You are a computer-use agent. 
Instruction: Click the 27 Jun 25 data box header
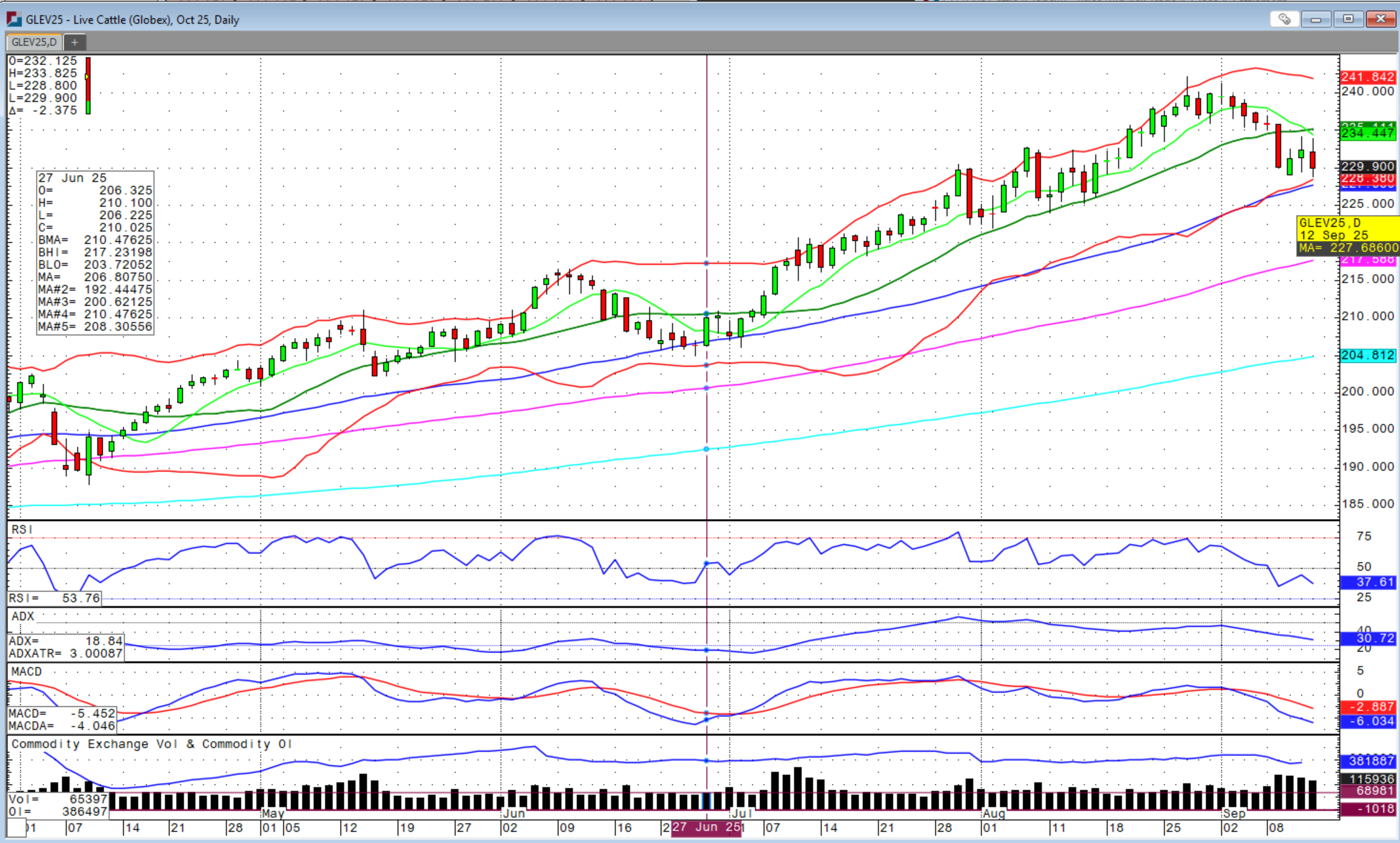click(x=72, y=178)
